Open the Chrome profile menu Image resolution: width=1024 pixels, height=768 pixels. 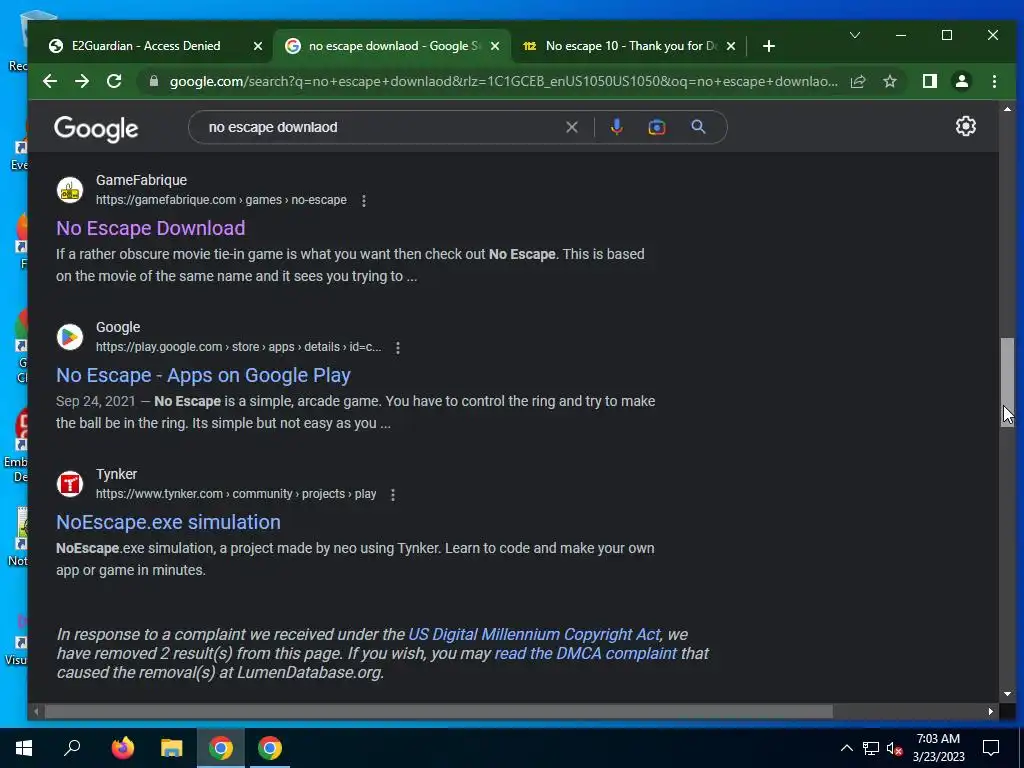coord(961,81)
